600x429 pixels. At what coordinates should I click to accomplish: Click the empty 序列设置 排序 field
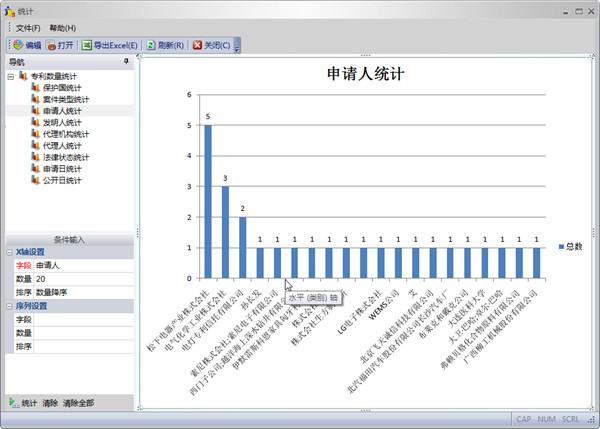click(x=84, y=347)
